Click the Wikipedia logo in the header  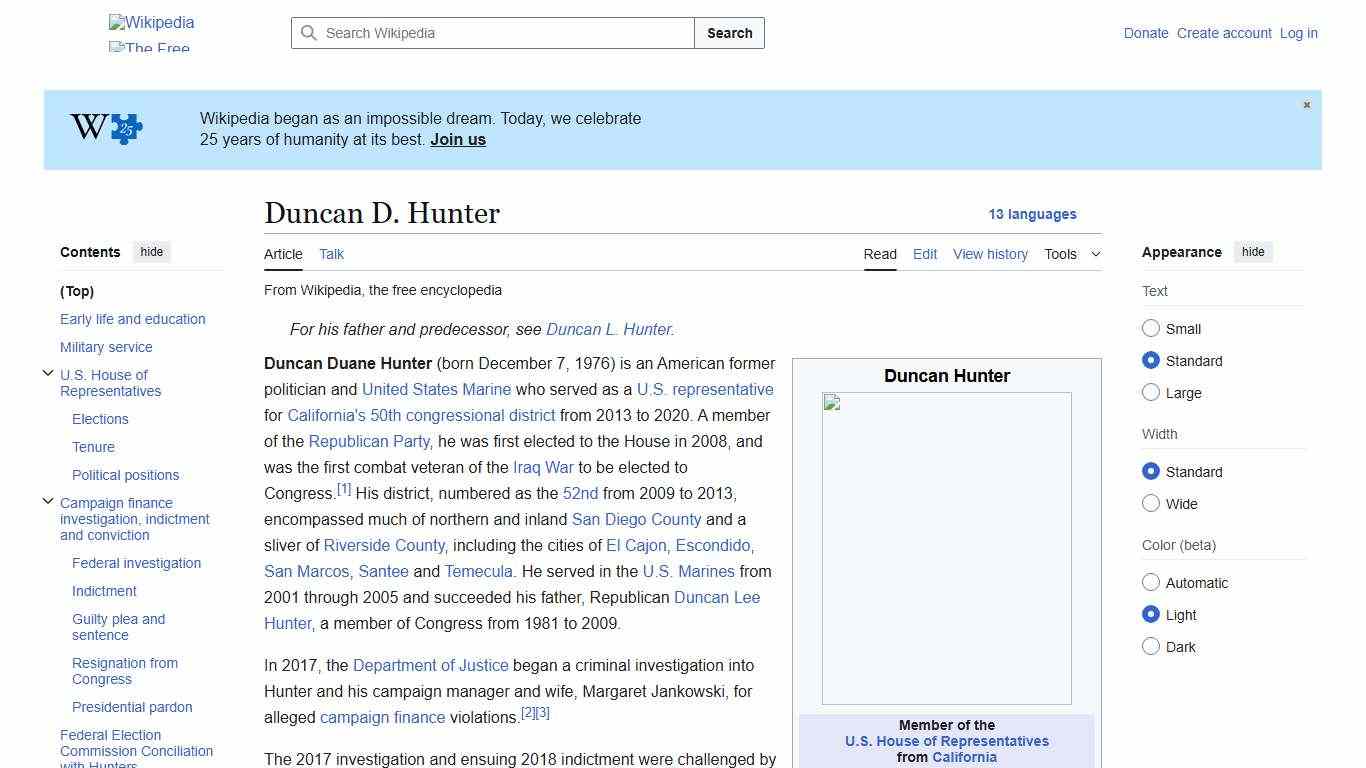[x=150, y=22]
